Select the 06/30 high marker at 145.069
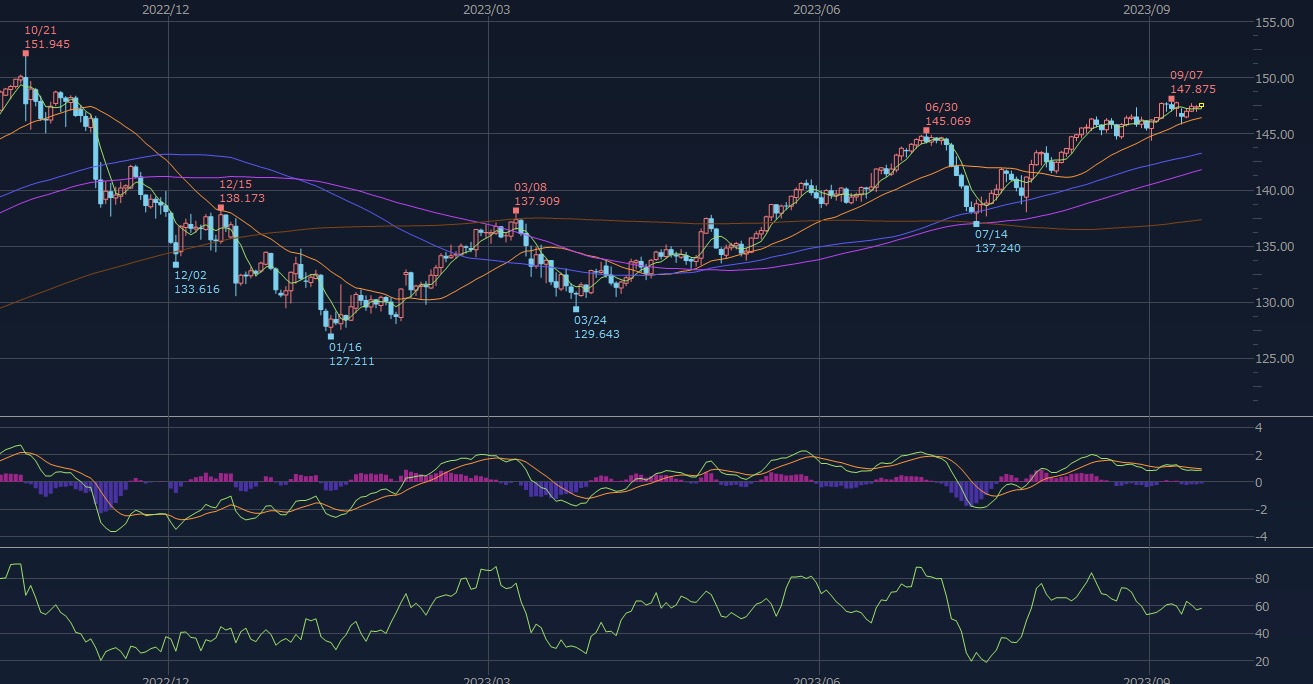Screen dimensions: 1313x684 click(x=927, y=130)
